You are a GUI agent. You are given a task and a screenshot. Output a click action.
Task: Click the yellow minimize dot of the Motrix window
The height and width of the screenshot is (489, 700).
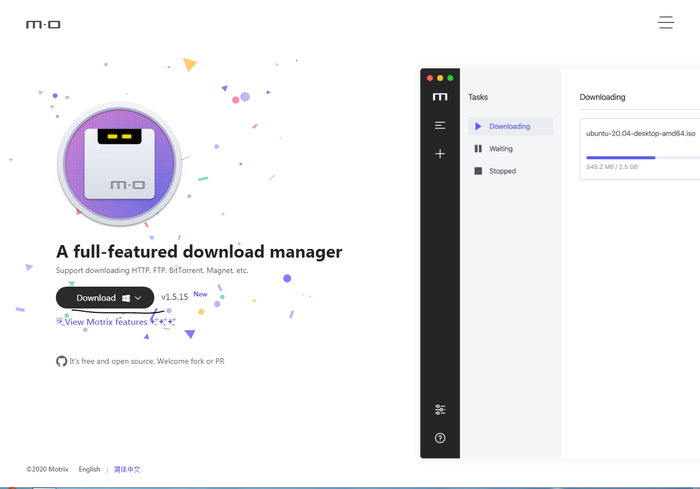point(440,78)
